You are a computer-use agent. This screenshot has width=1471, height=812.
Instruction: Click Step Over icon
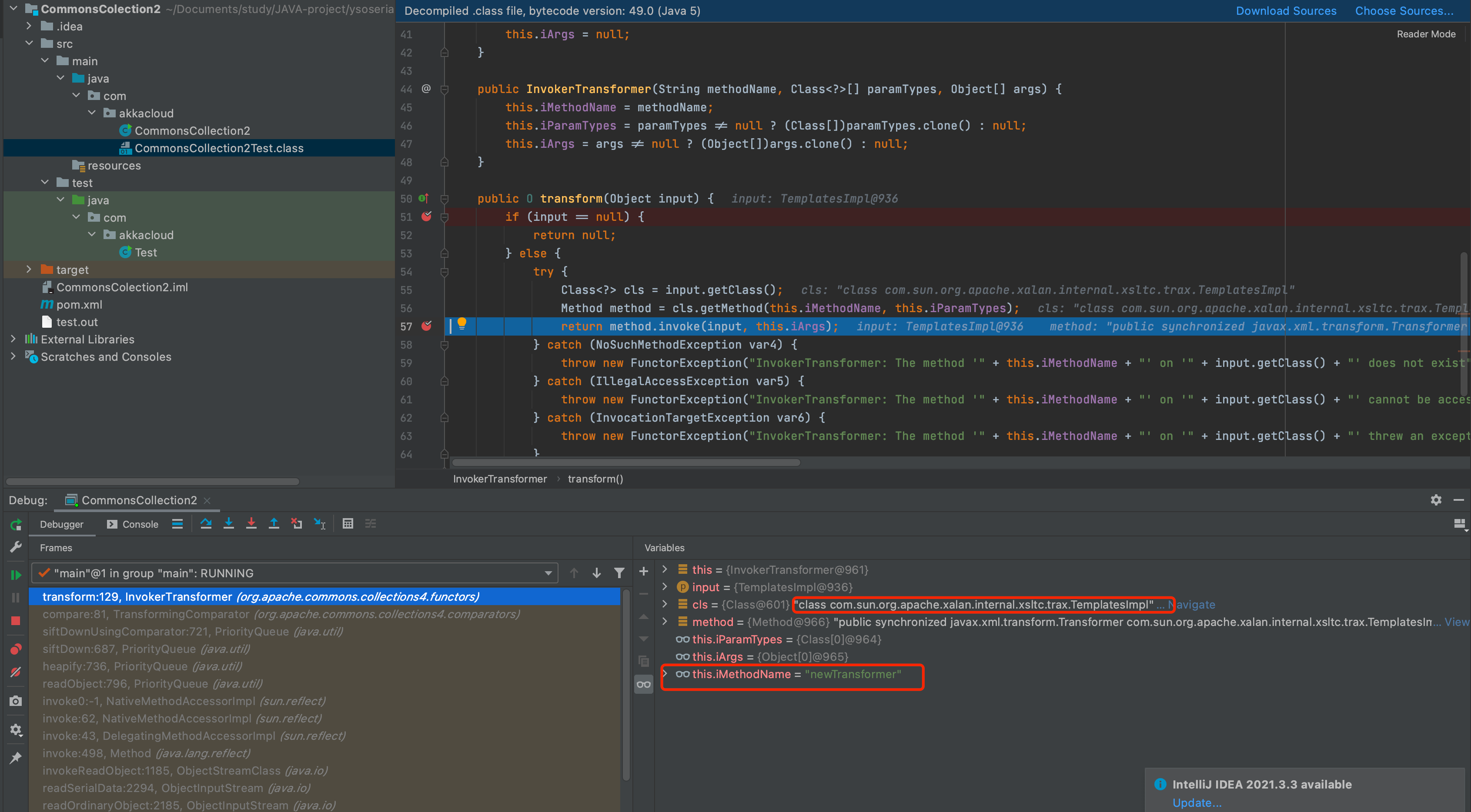tap(206, 523)
